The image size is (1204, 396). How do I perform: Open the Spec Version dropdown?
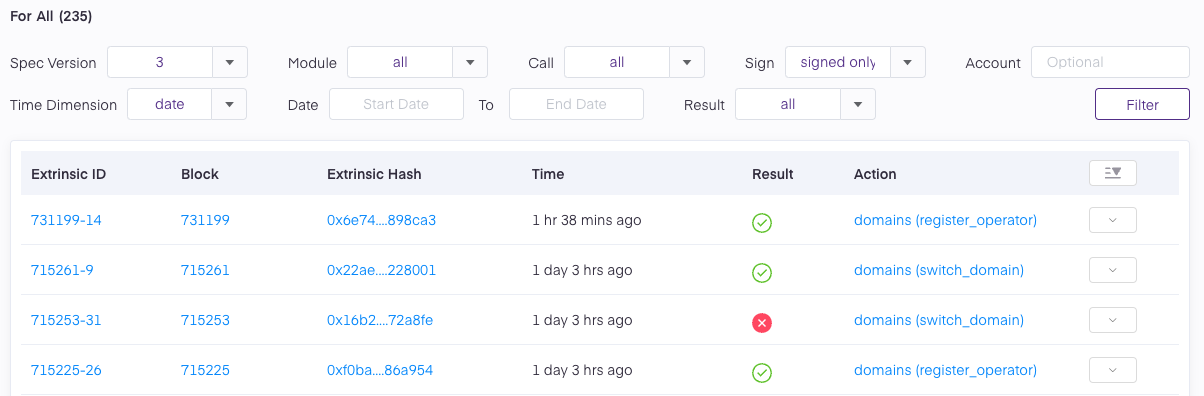click(x=177, y=62)
